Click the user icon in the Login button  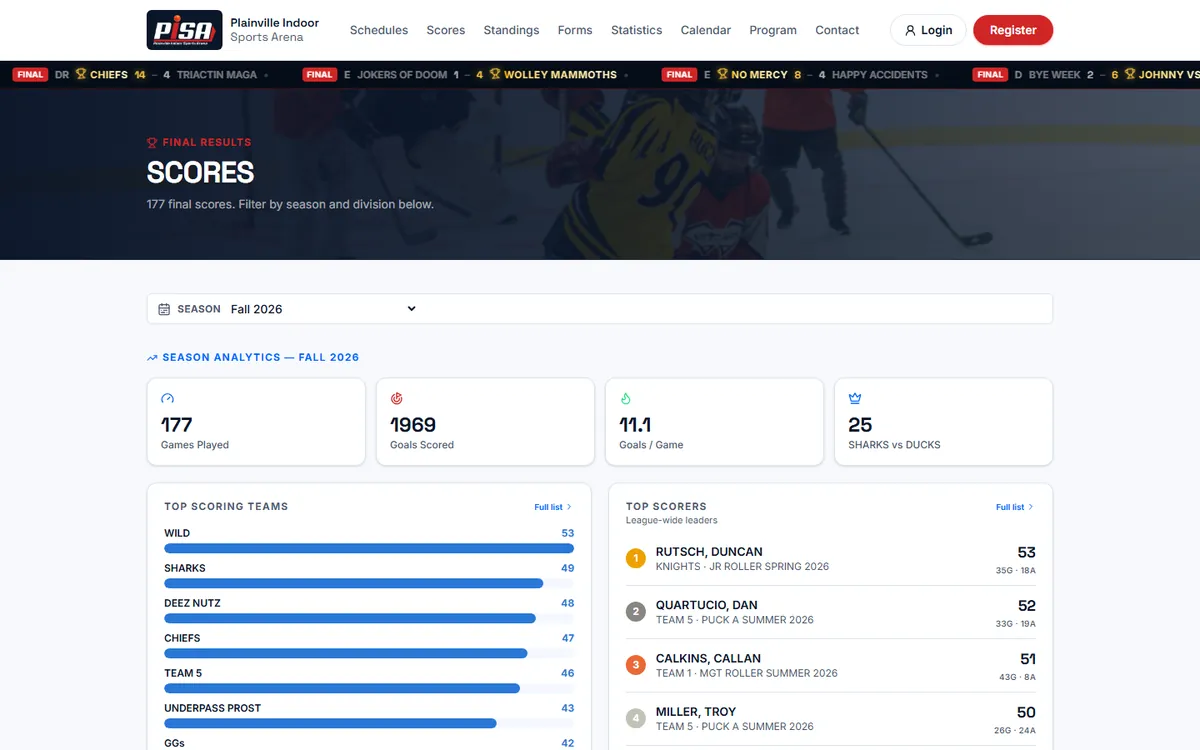[x=910, y=30]
